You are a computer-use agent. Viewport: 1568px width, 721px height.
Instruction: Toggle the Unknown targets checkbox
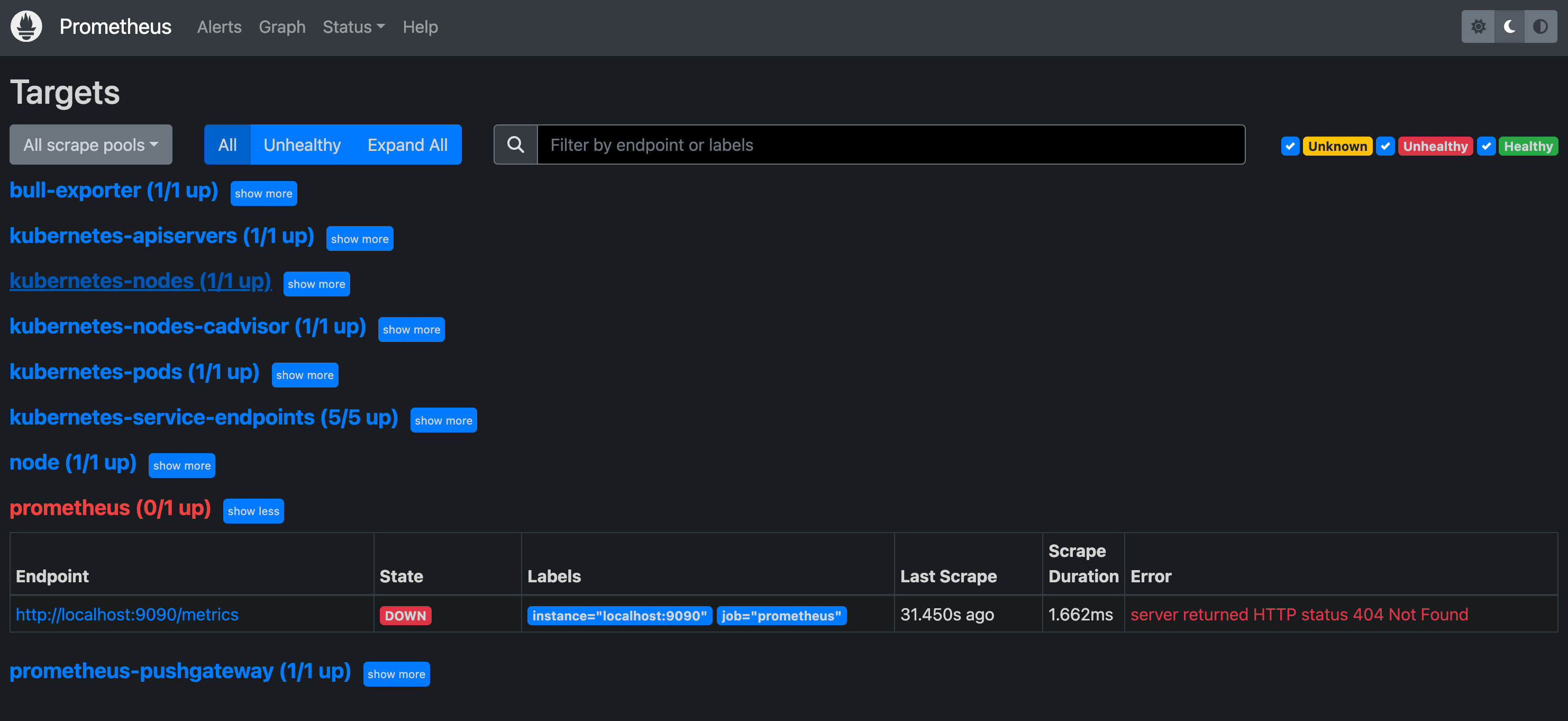(1290, 146)
